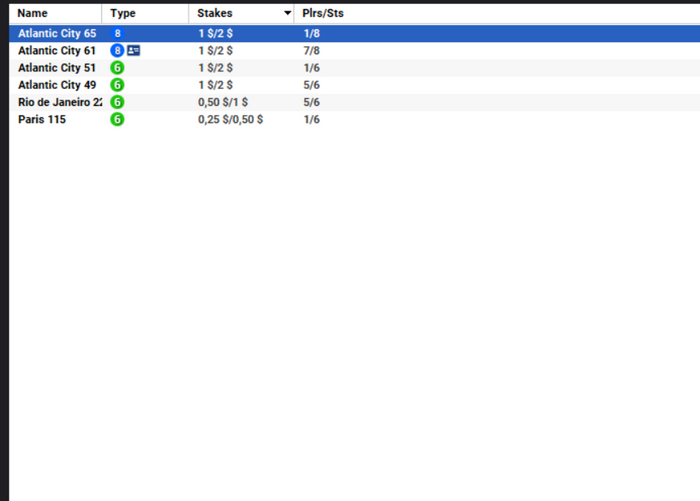The width and height of the screenshot is (700, 501).
Task: Click the 1/6 players cell for Atlantic City 51
Action: [312, 68]
